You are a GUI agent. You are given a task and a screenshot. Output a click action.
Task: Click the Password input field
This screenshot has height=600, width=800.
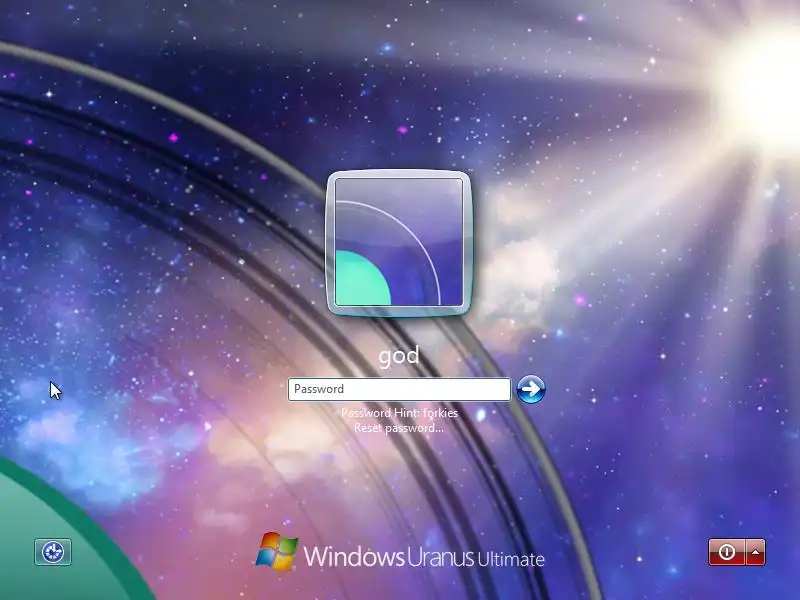coord(399,389)
